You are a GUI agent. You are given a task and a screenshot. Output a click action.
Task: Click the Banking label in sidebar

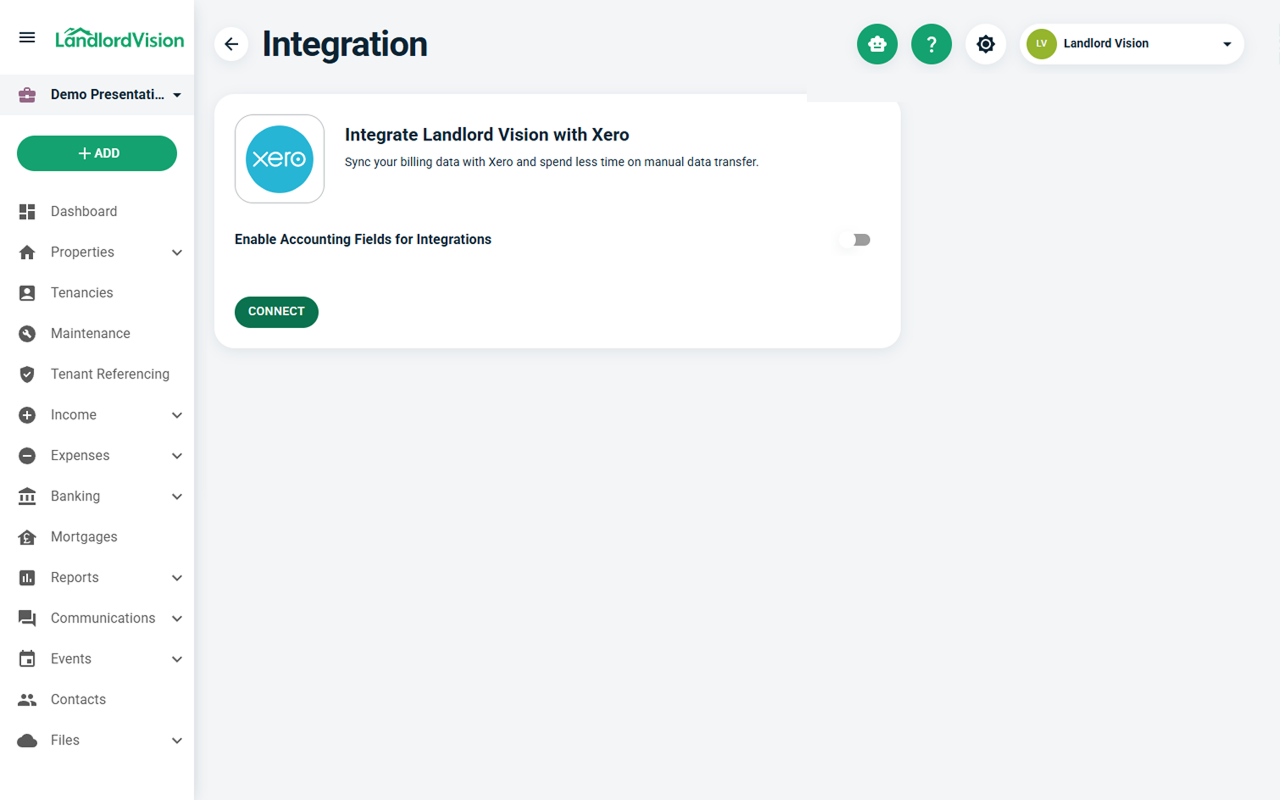75,496
